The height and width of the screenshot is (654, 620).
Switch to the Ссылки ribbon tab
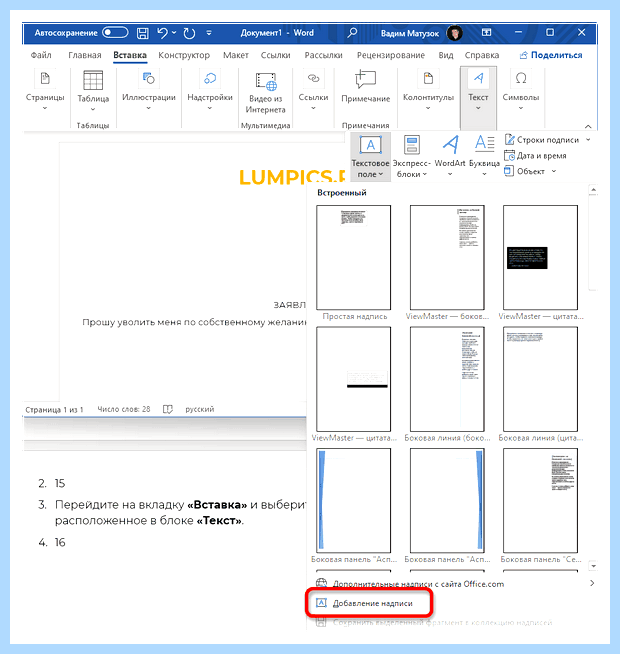(275, 55)
